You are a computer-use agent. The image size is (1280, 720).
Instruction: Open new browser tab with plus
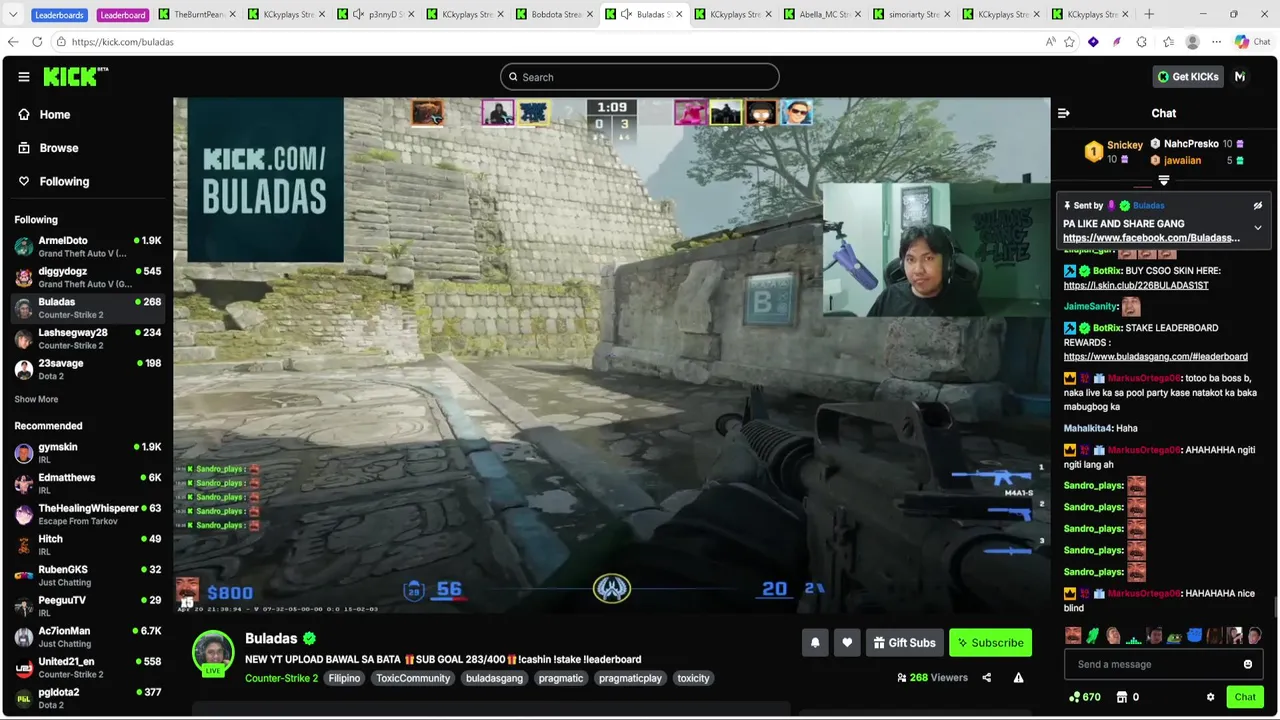tap(1149, 15)
